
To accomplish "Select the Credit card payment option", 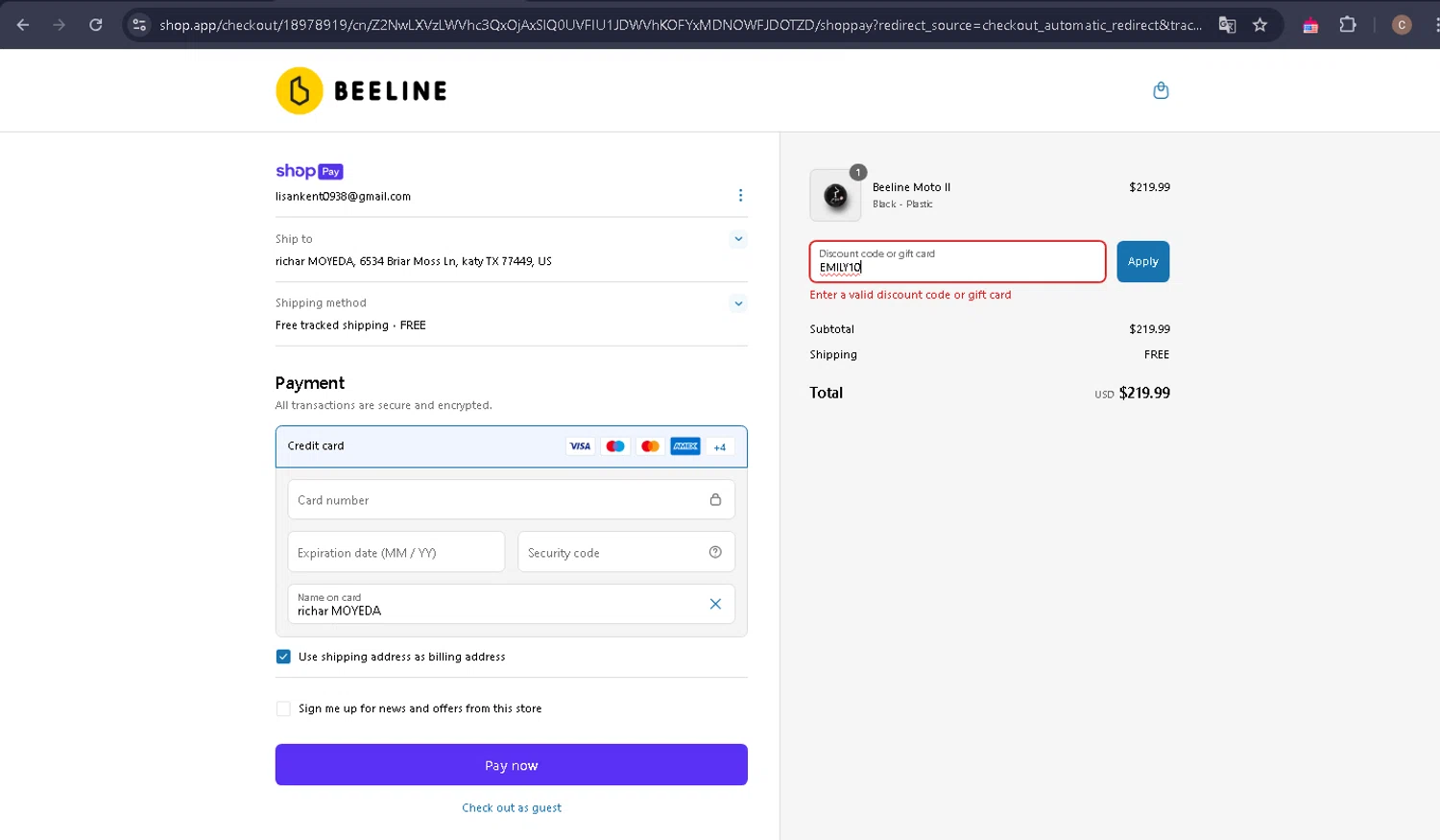I will tap(512, 446).
